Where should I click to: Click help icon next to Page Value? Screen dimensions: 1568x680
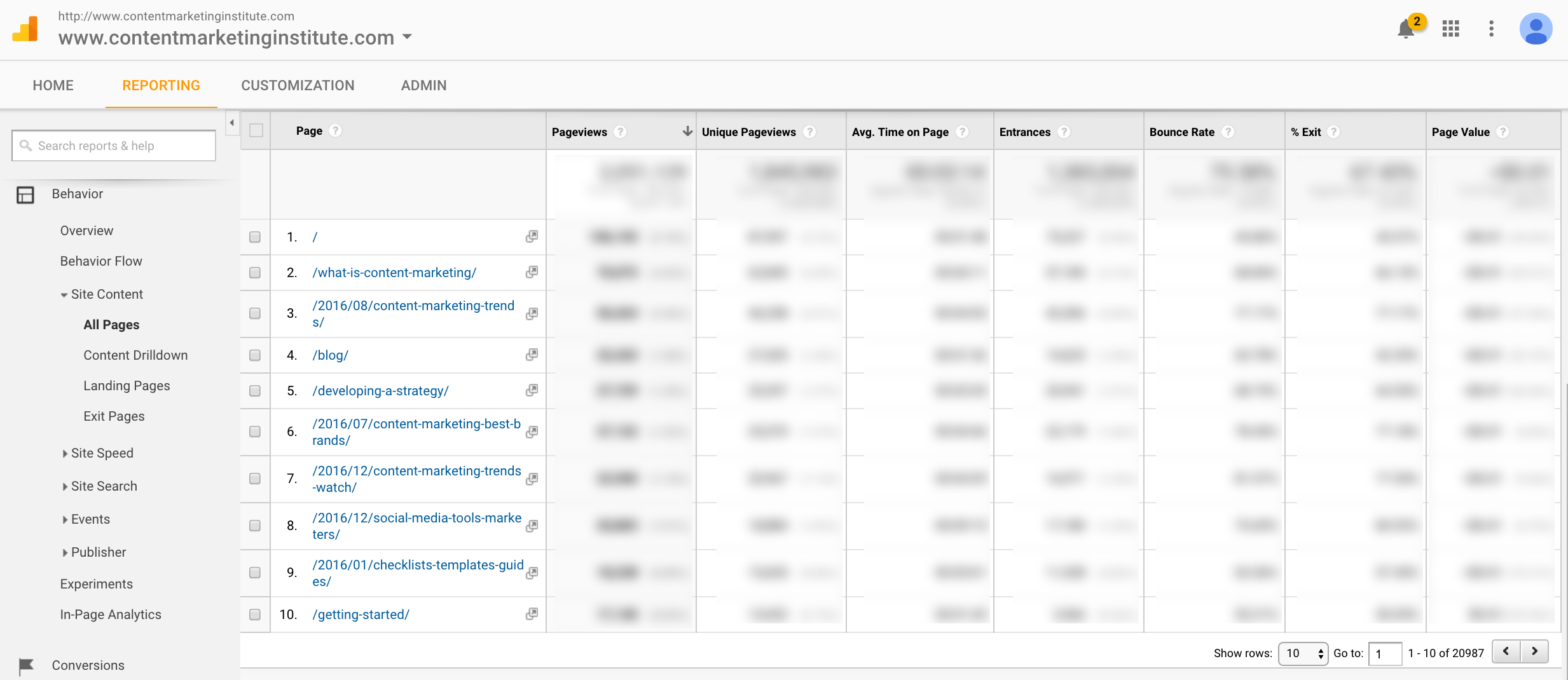click(1503, 132)
